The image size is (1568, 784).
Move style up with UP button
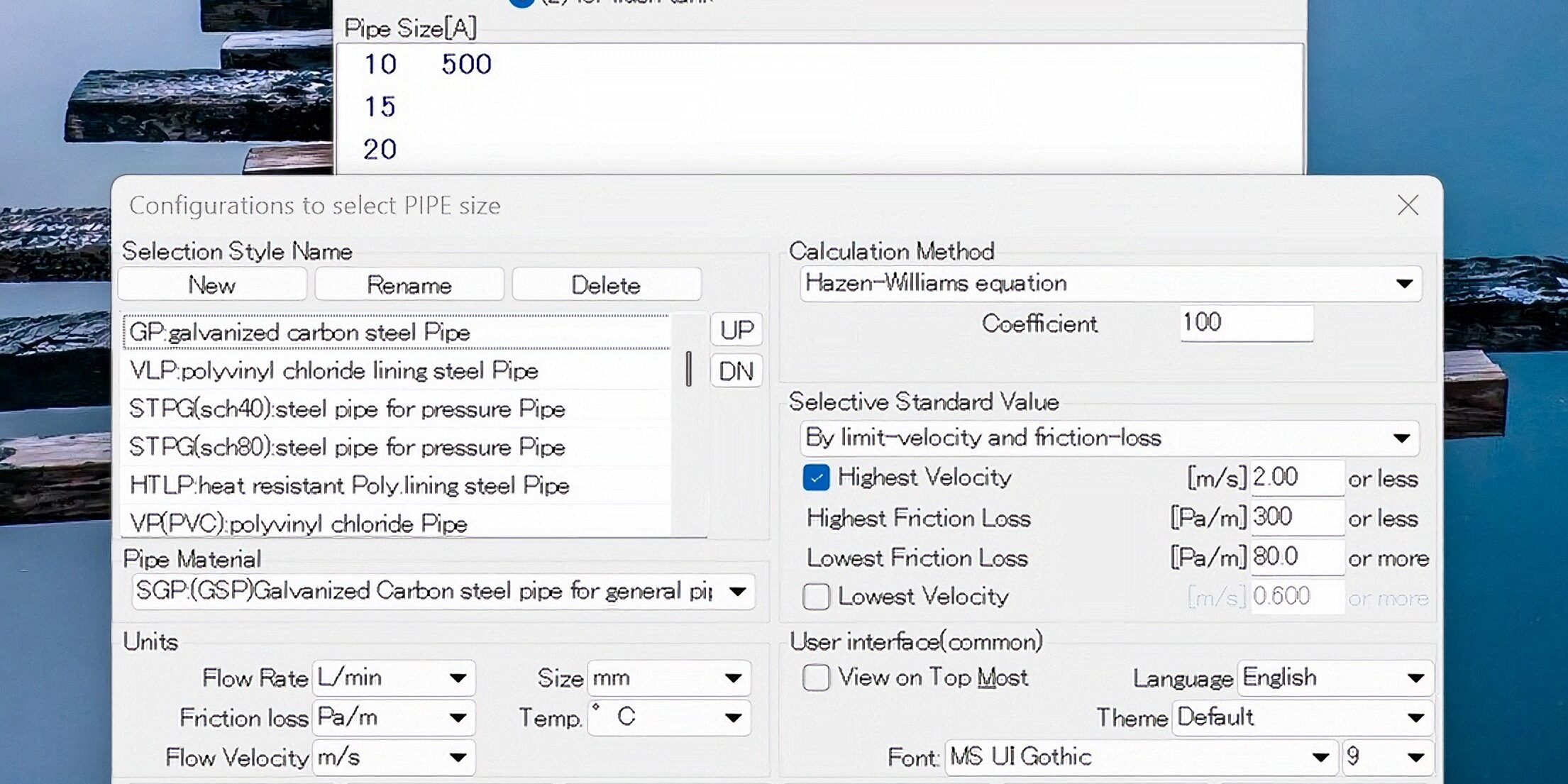[x=736, y=330]
